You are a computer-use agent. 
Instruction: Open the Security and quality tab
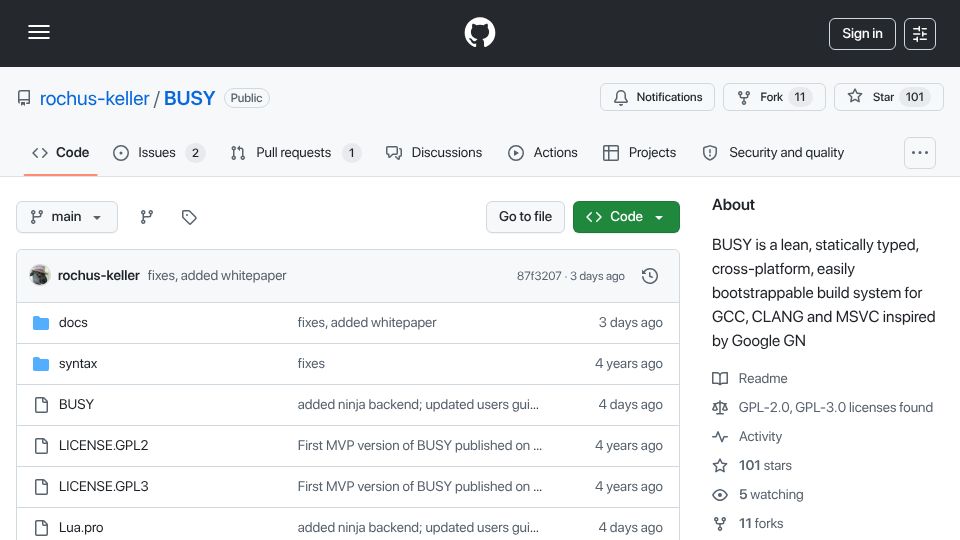click(773, 152)
